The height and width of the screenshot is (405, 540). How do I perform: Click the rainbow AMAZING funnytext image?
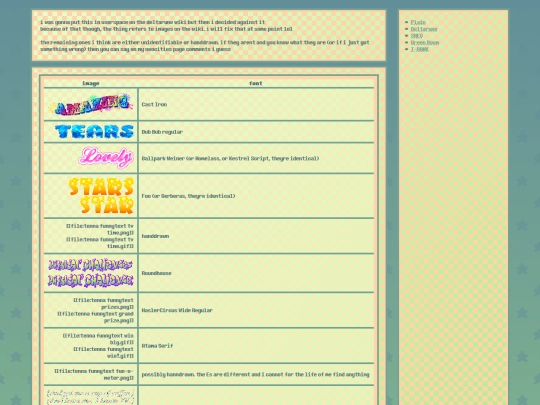91,104
